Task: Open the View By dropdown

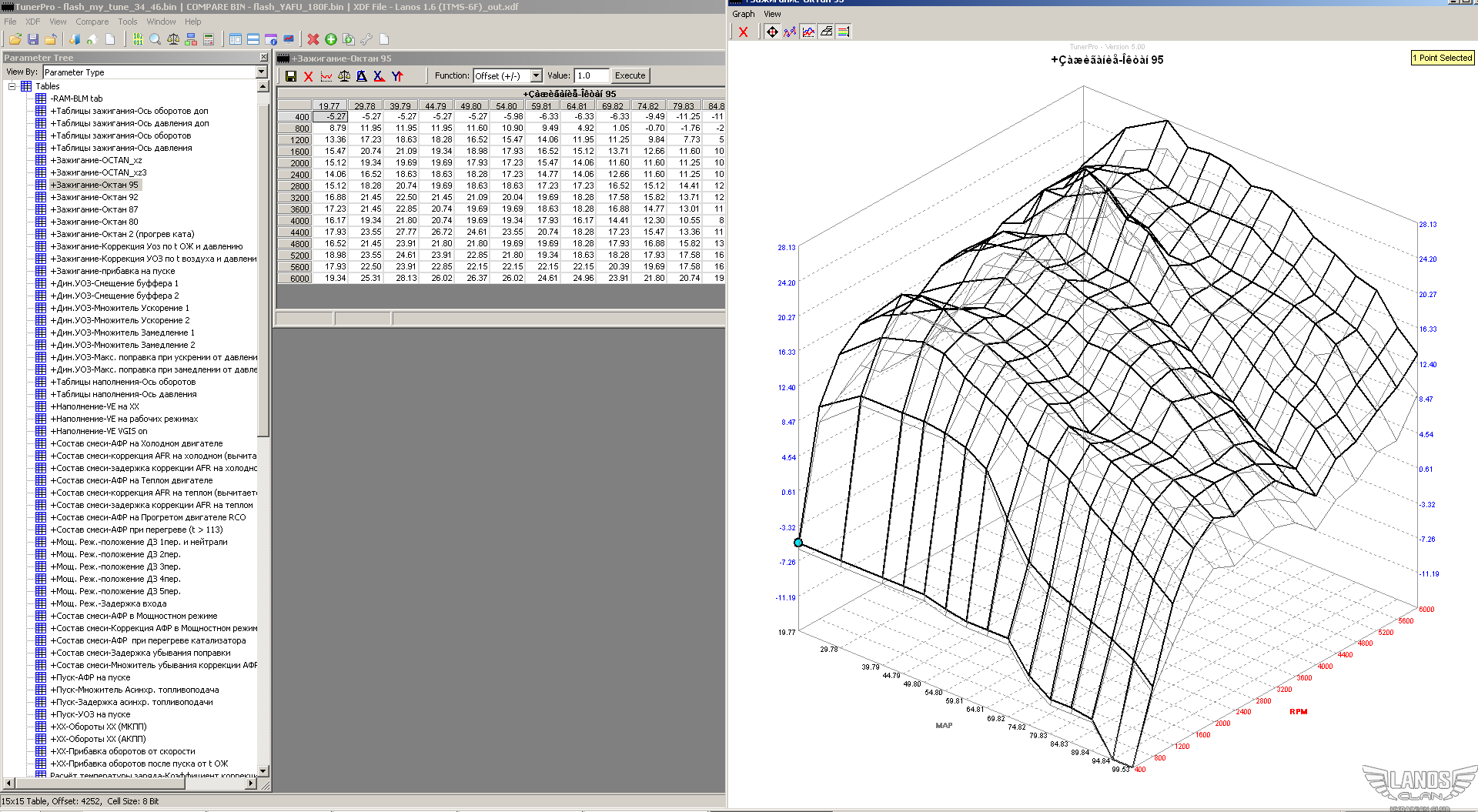Action: 261,72
